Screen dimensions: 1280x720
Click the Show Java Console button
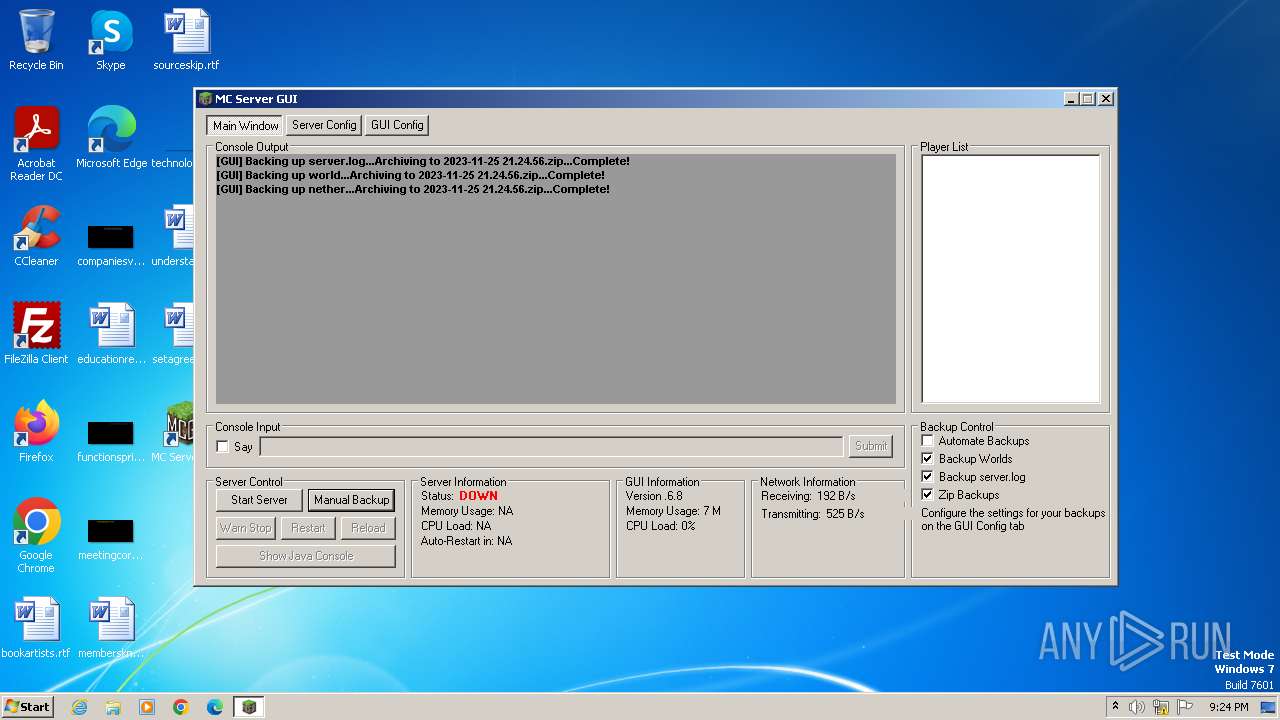(x=306, y=556)
